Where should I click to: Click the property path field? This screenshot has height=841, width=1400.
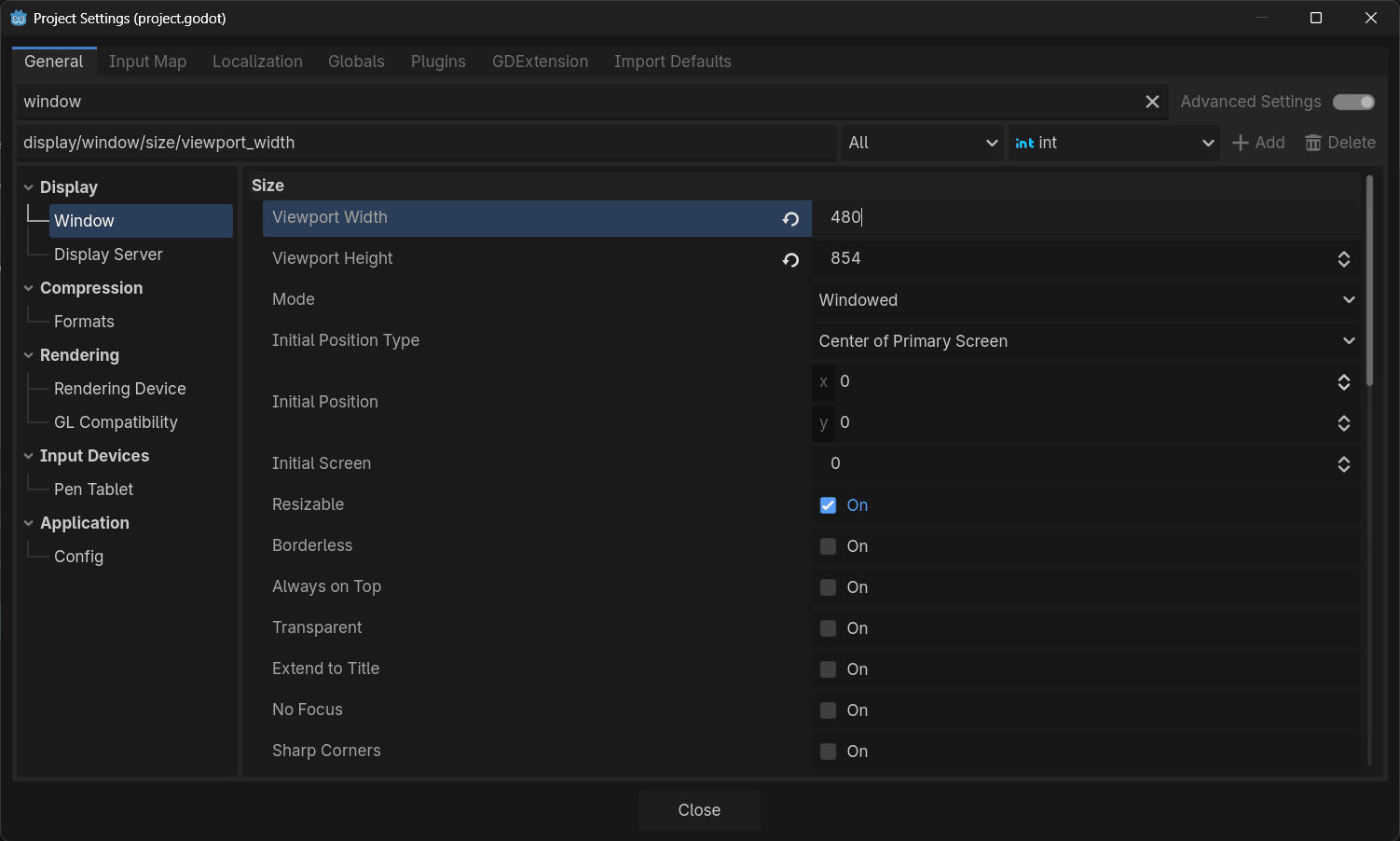(x=427, y=143)
